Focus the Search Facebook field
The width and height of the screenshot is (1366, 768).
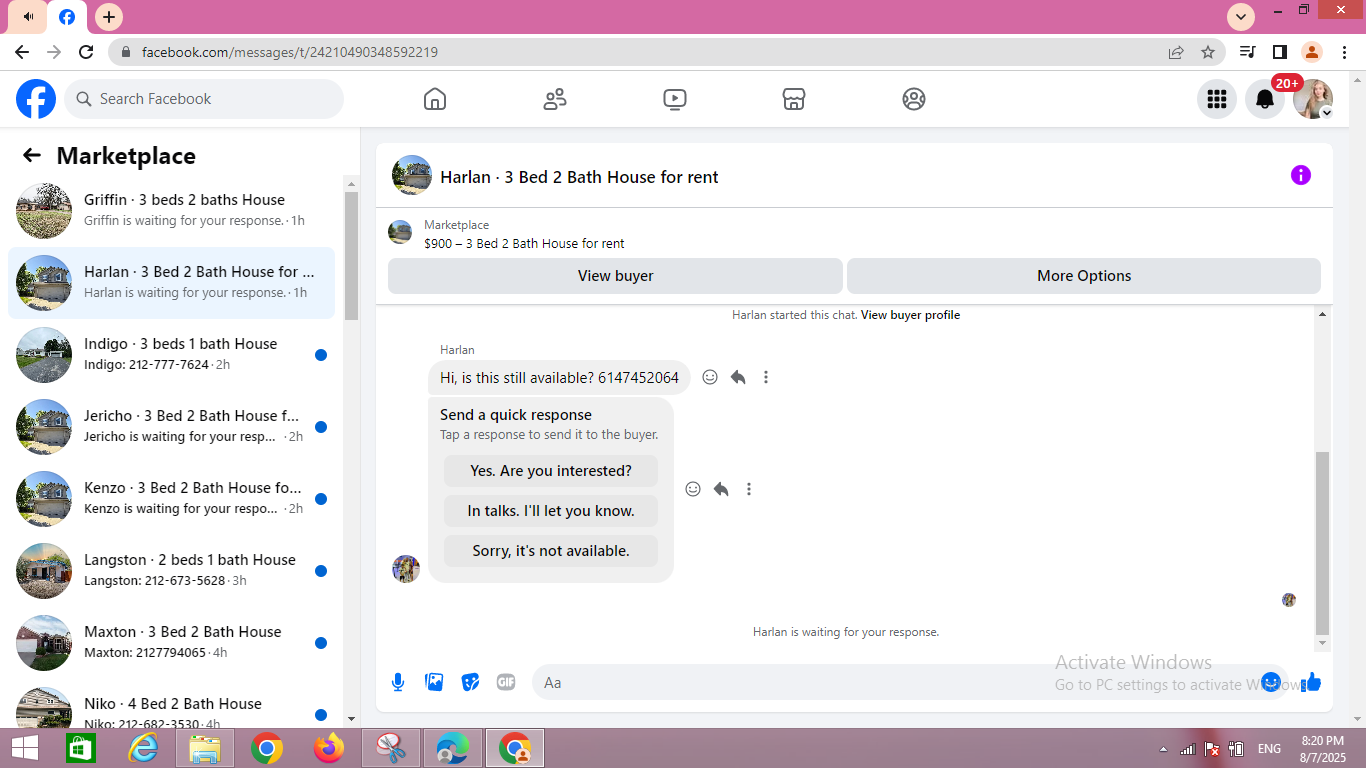204,99
